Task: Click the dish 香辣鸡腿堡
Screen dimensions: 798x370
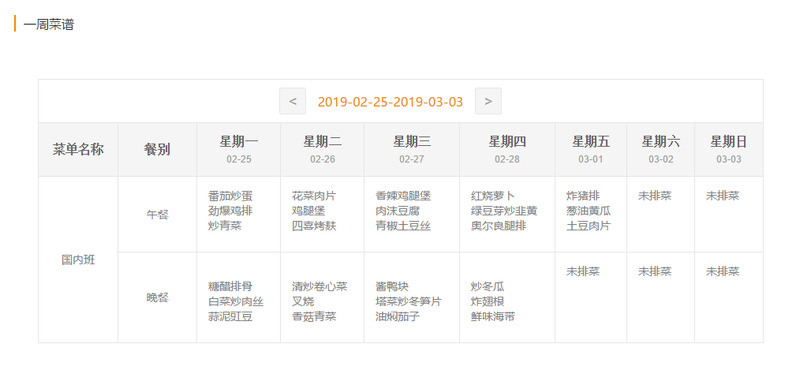Action: [403, 196]
